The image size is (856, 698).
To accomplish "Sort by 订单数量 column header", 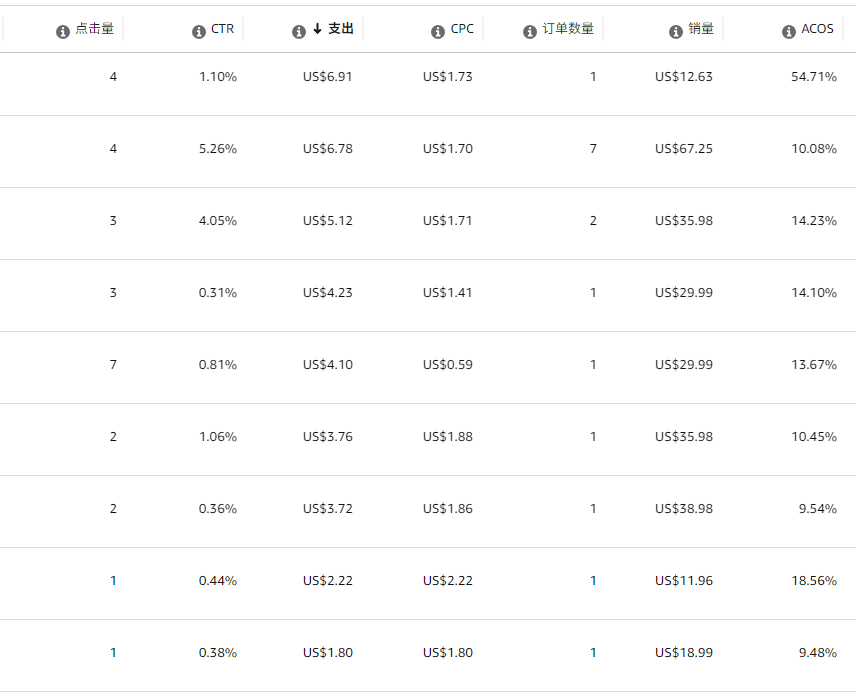I will coord(568,29).
